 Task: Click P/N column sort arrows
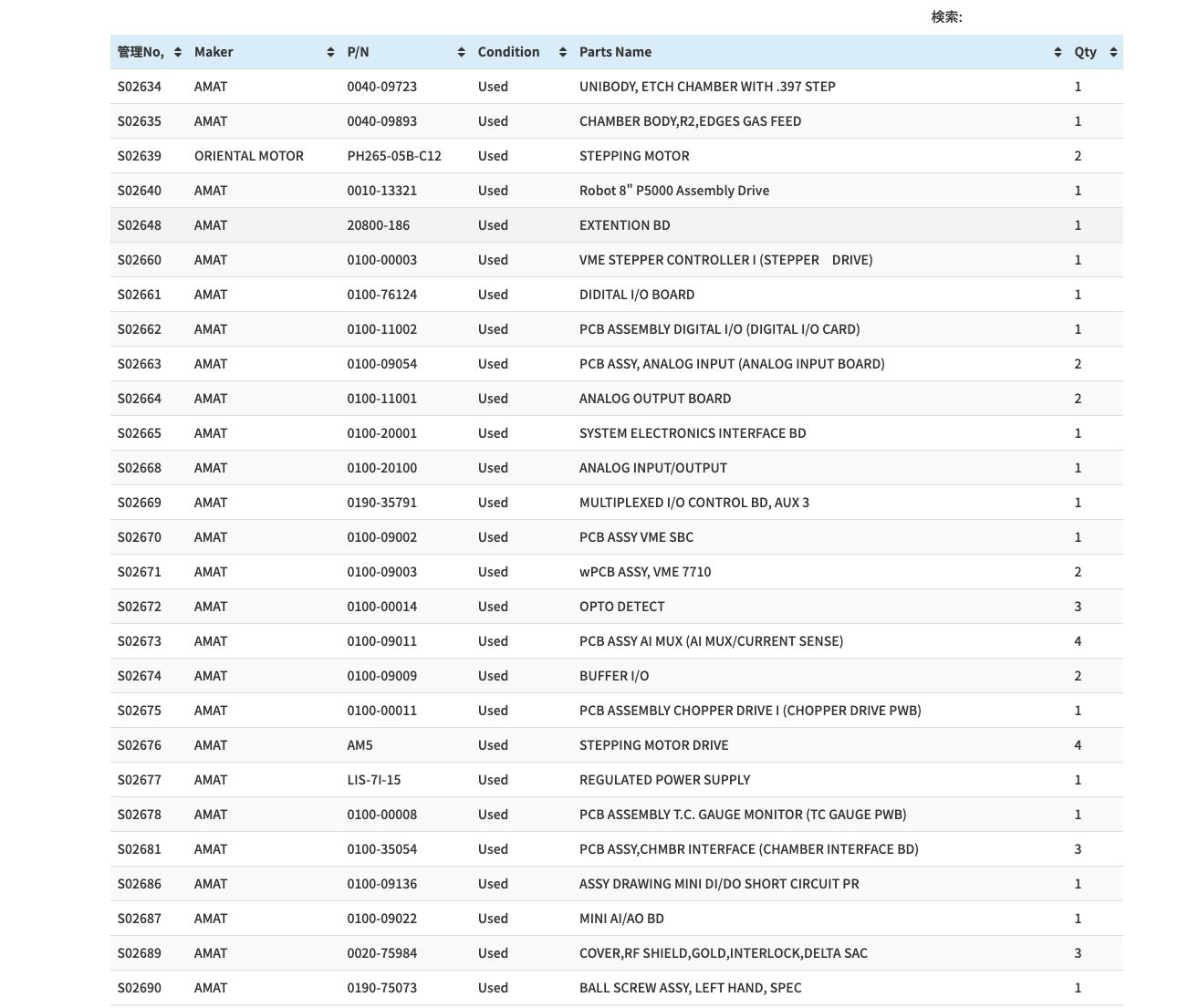pos(461,52)
